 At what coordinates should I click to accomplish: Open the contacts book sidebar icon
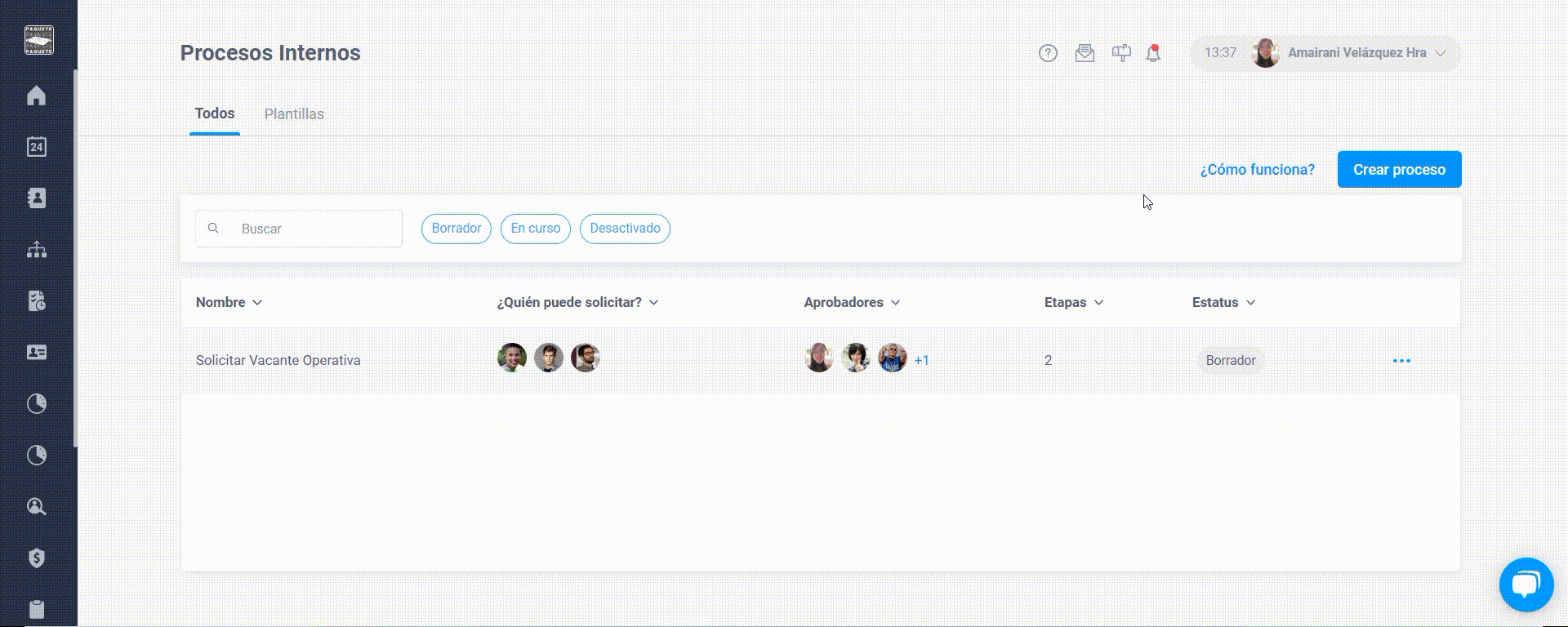click(x=37, y=198)
